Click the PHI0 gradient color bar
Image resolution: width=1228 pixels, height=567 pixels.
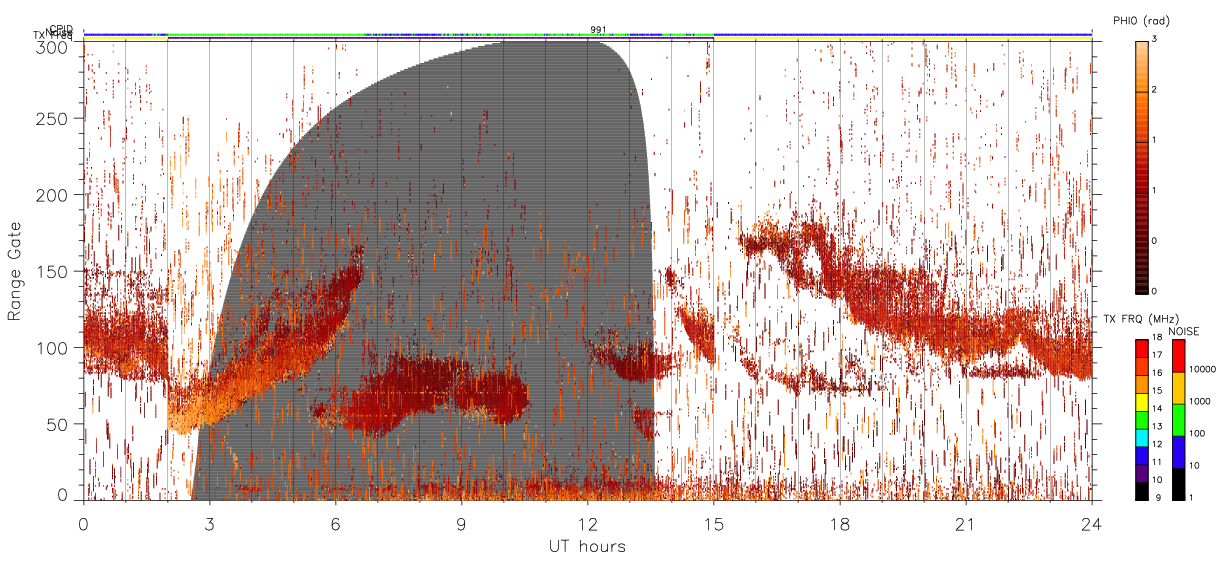[1141, 166]
